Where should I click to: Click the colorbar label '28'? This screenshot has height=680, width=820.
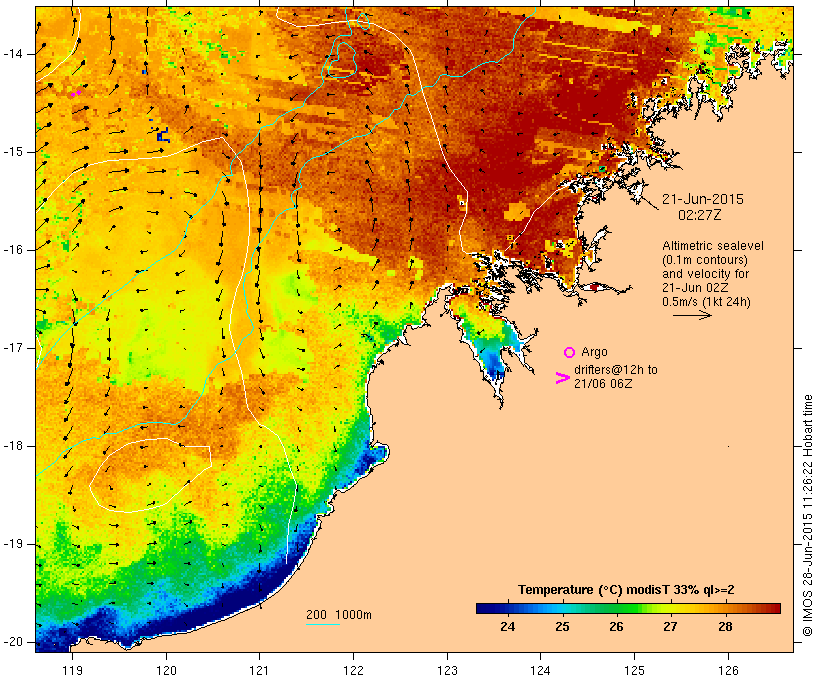725,626
